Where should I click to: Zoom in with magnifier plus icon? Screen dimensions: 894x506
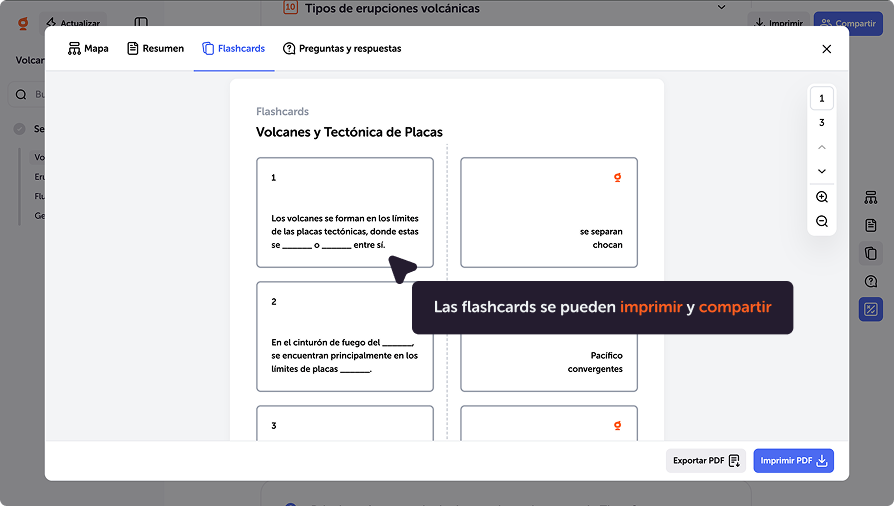click(822, 197)
